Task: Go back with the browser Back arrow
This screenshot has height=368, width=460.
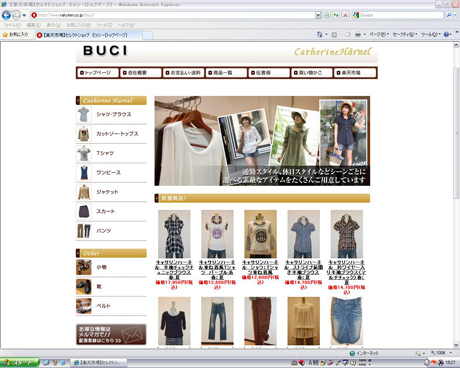Action: pos(6,15)
